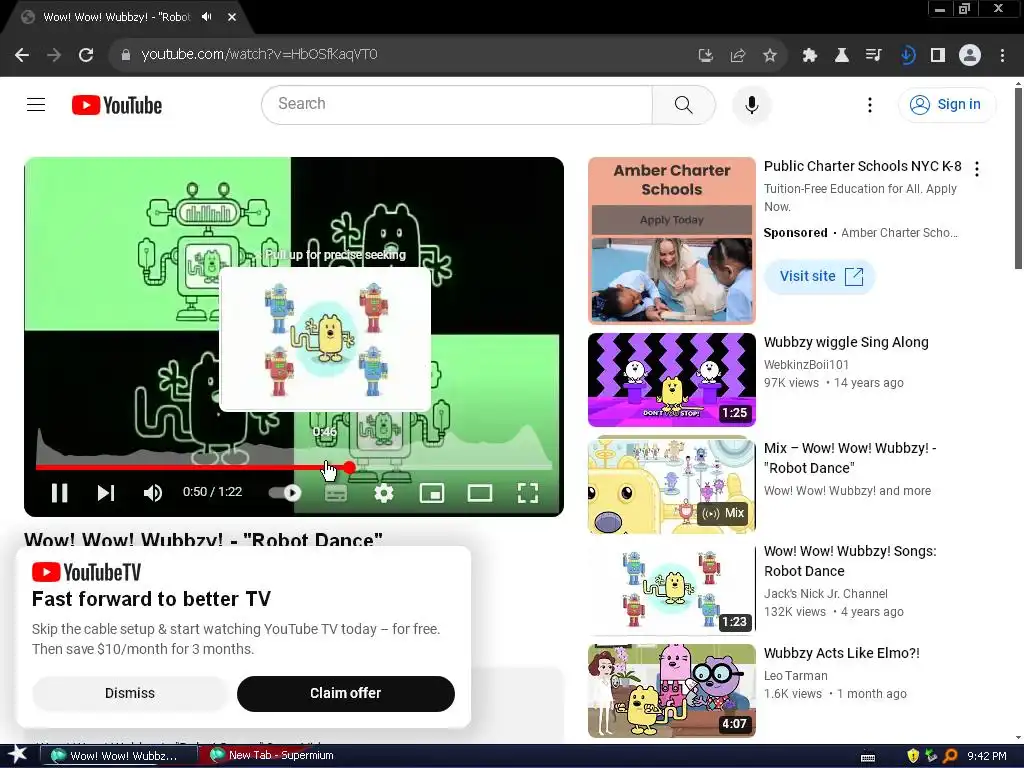This screenshot has height=768, width=1024.
Task: Close the Wow! Wow! Wubbzy! tab
Action: [232, 17]
